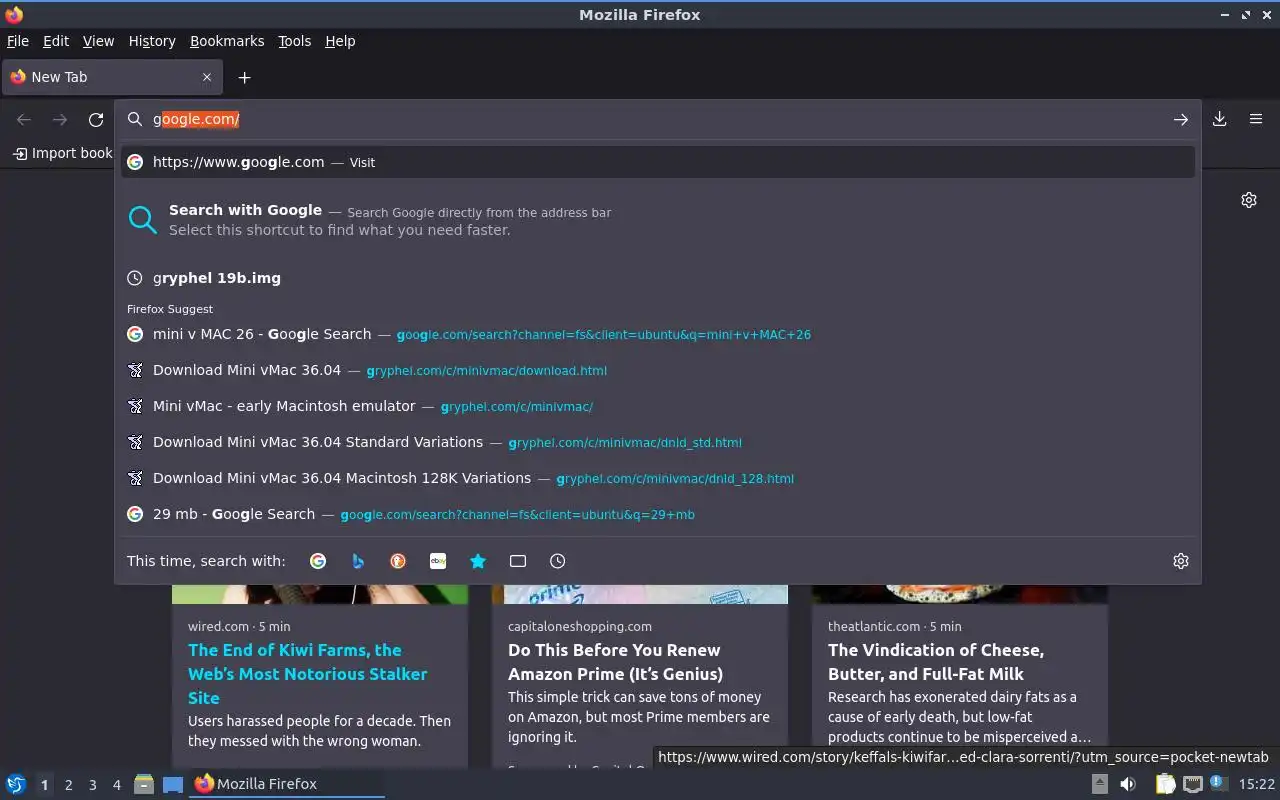Click the Kiwi Farms article thumbnail

click(x=320, y=594)
